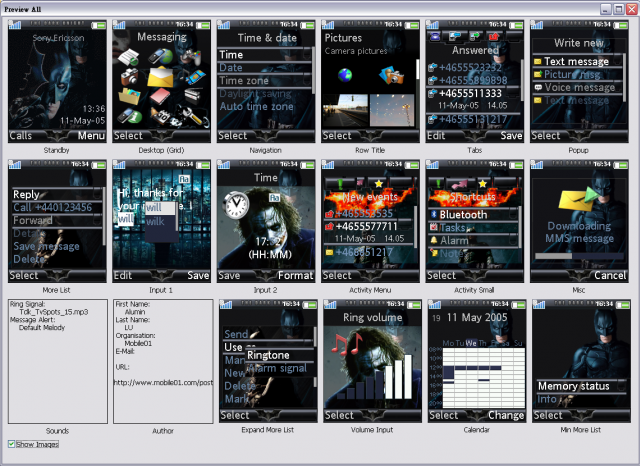The width and height of the screenshot is (640, 466).
Task: Open the Standby preview thumbnail
Action: pos(57,81)
